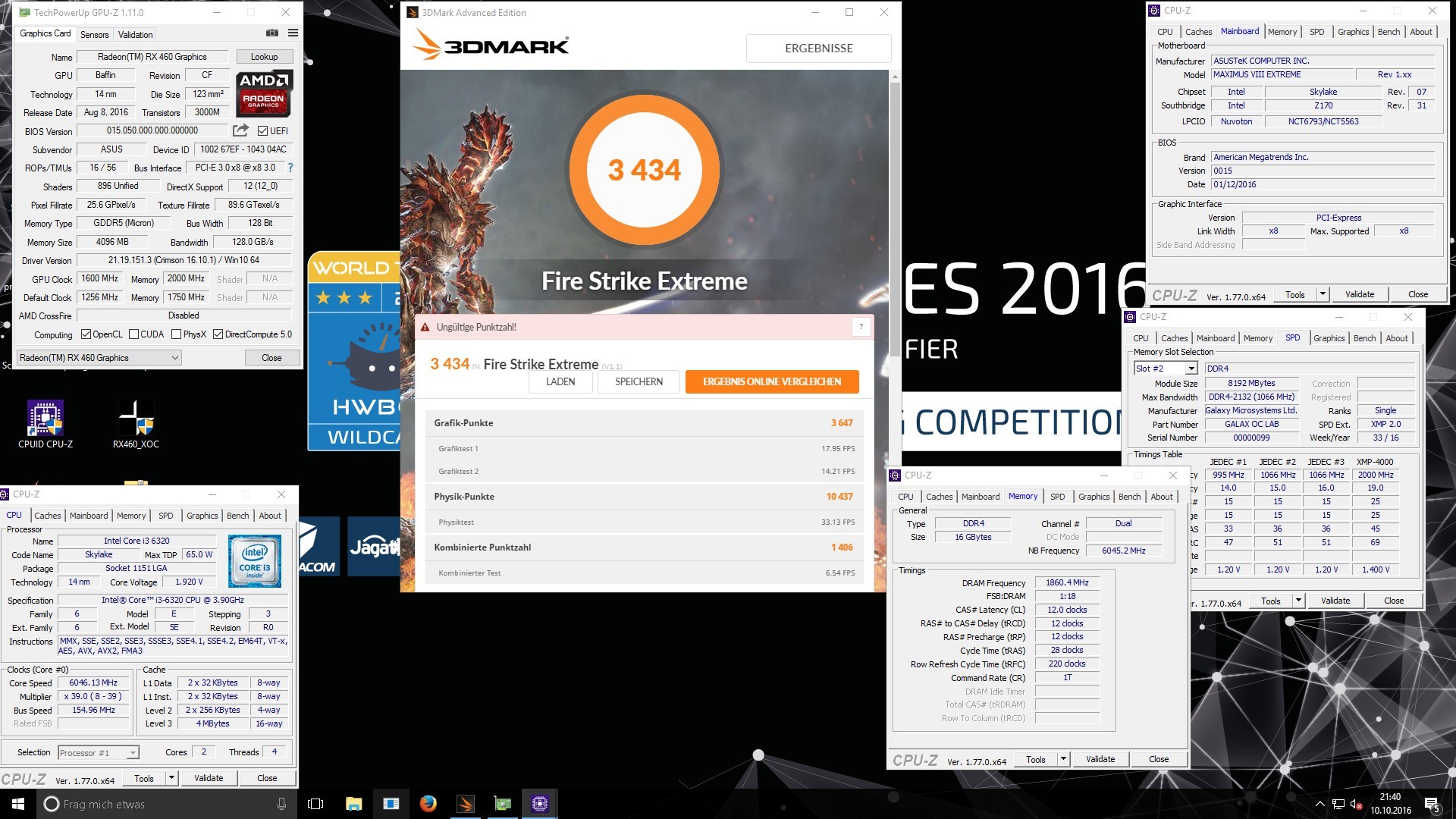Click the invalid score help question mark
The height and width of the screenshot is (819, 1456).
coord(861,327)
